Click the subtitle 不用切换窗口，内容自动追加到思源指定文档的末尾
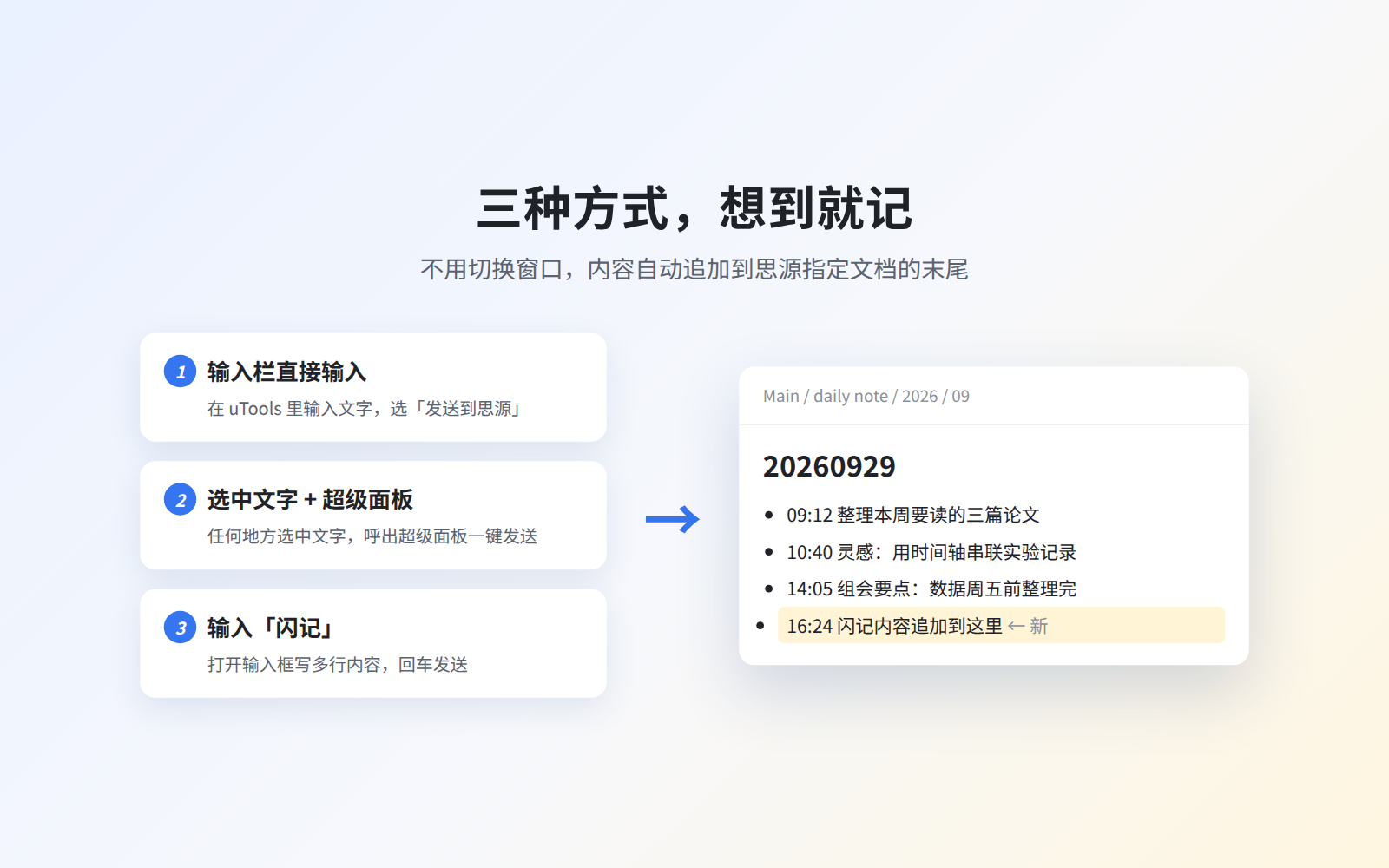Screen dimensions: 1389x868 (694, 269)
